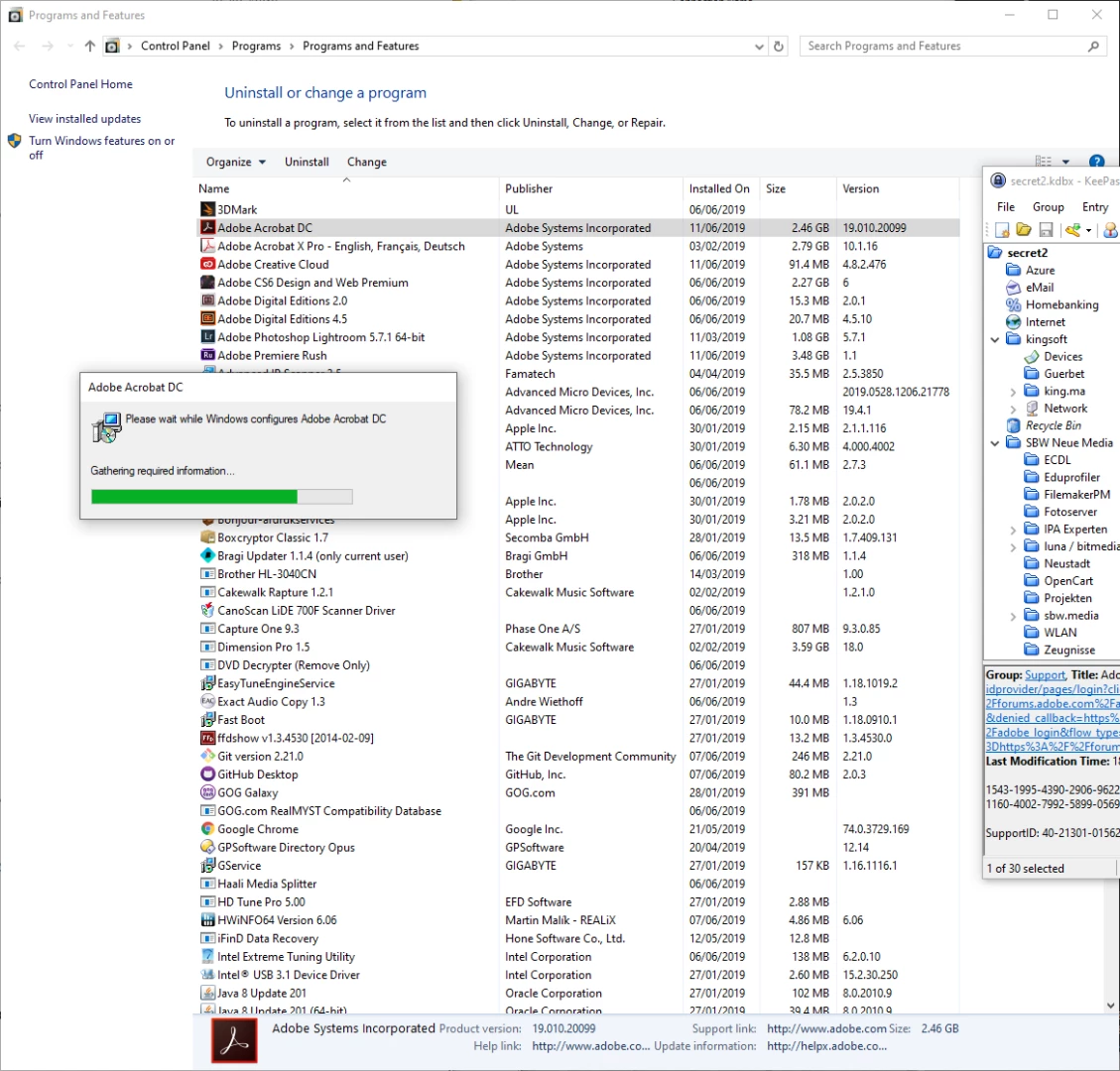
Task: Select Adobe Photoshop Lightroom 5.7.1 64-bit entry
Action: point(578,337)
